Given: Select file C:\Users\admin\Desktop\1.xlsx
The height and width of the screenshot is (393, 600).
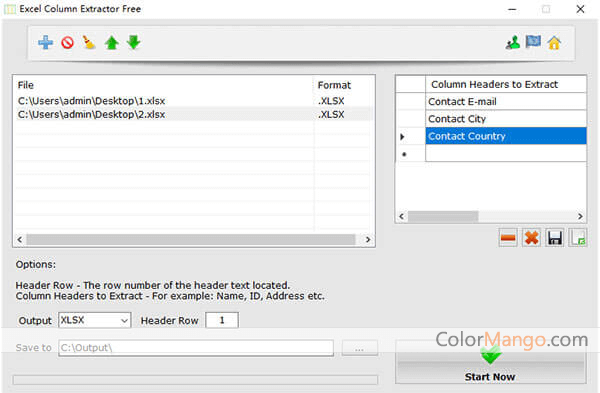Looking at the screenshot, I should (x=91, y=101).
